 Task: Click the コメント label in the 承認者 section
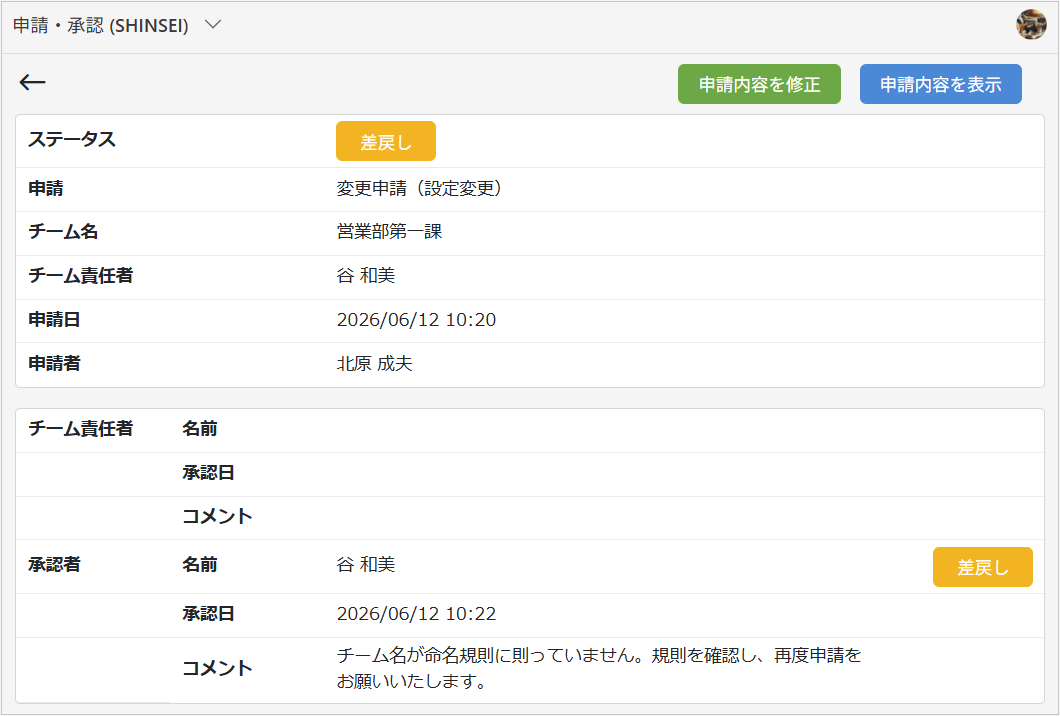click(217, 668)
